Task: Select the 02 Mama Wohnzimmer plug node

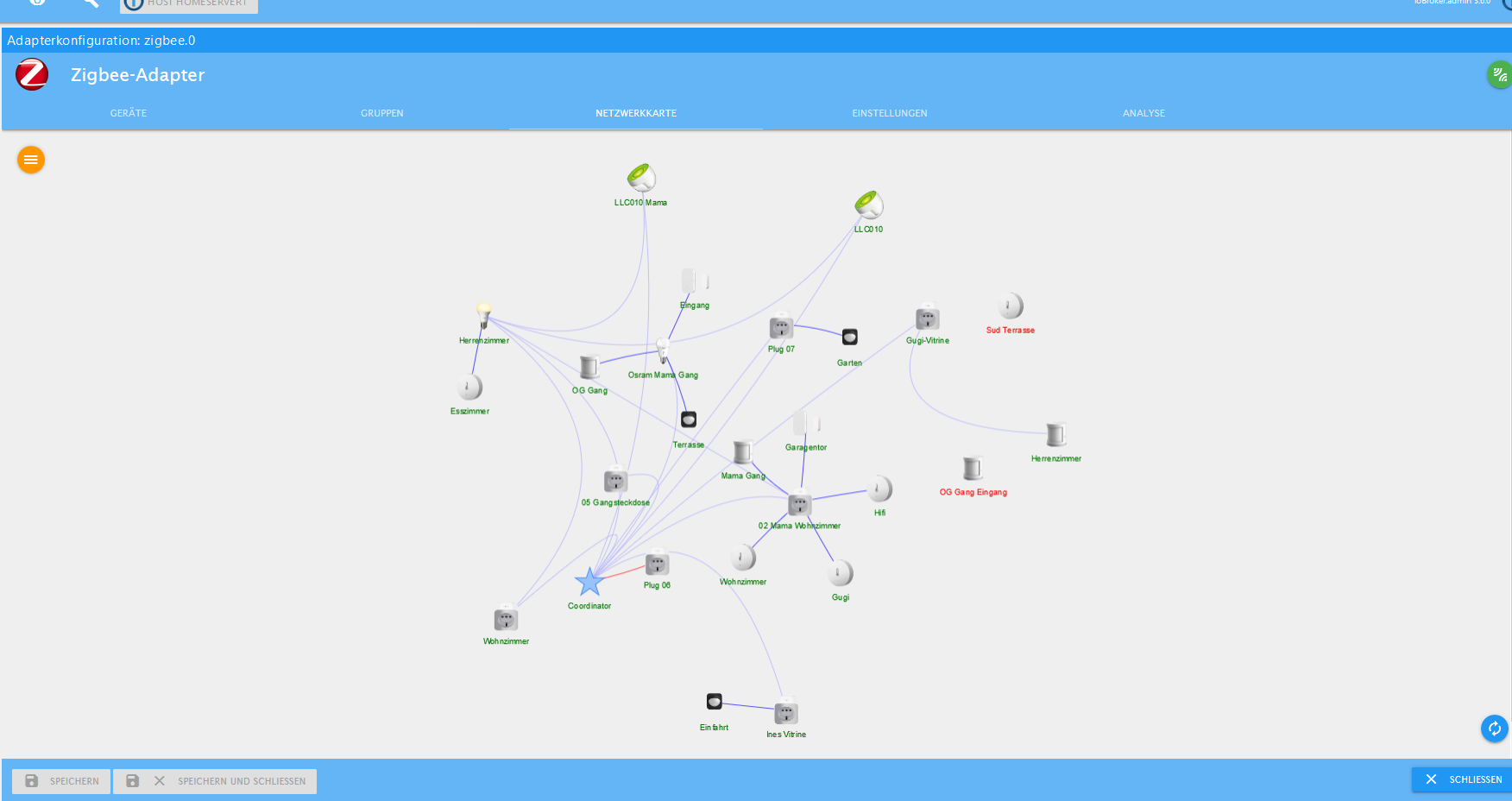Action: tap(800, 503)
